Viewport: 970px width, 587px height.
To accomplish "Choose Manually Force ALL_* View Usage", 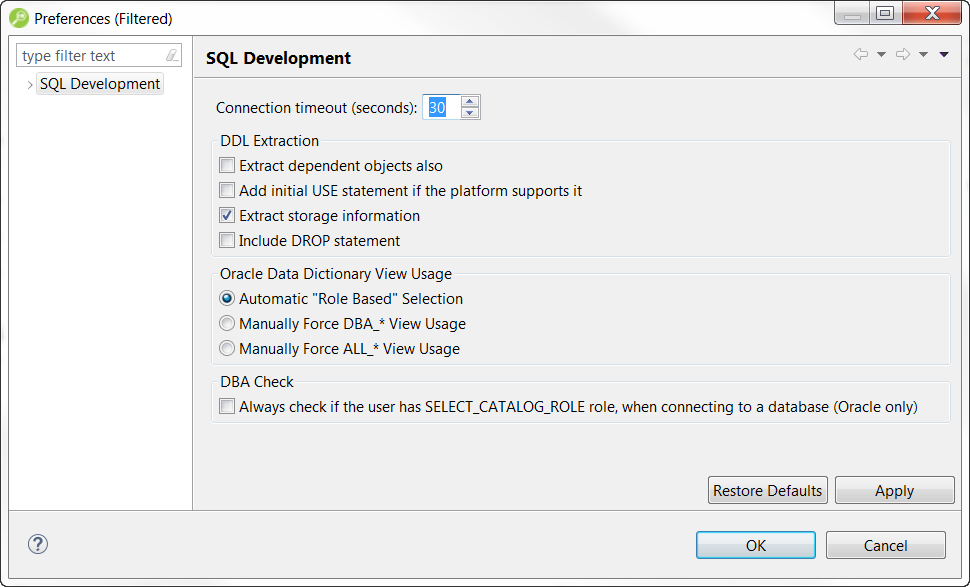I will (x=227, y=349).
